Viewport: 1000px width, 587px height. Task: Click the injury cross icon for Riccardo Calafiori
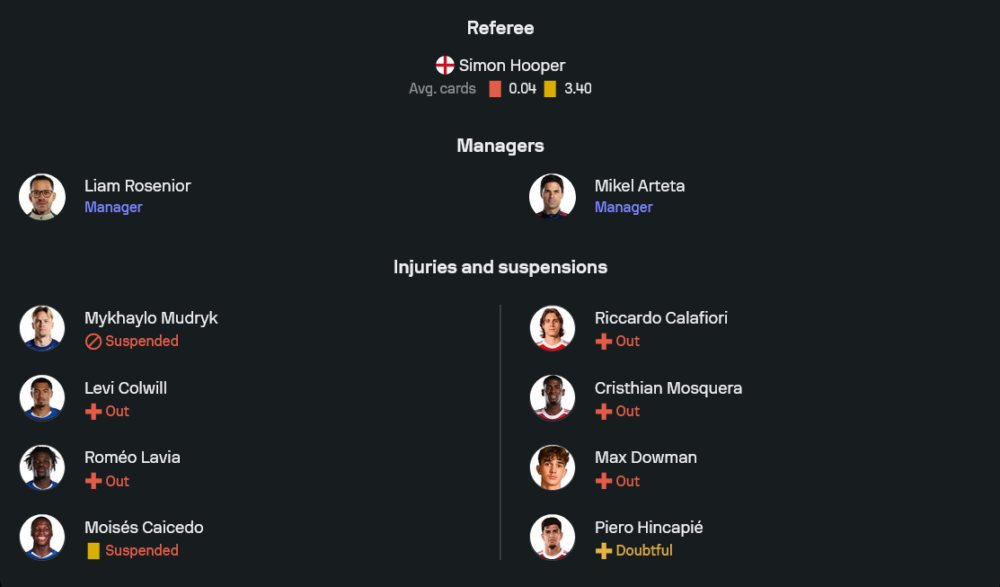[x=603, y=341]
